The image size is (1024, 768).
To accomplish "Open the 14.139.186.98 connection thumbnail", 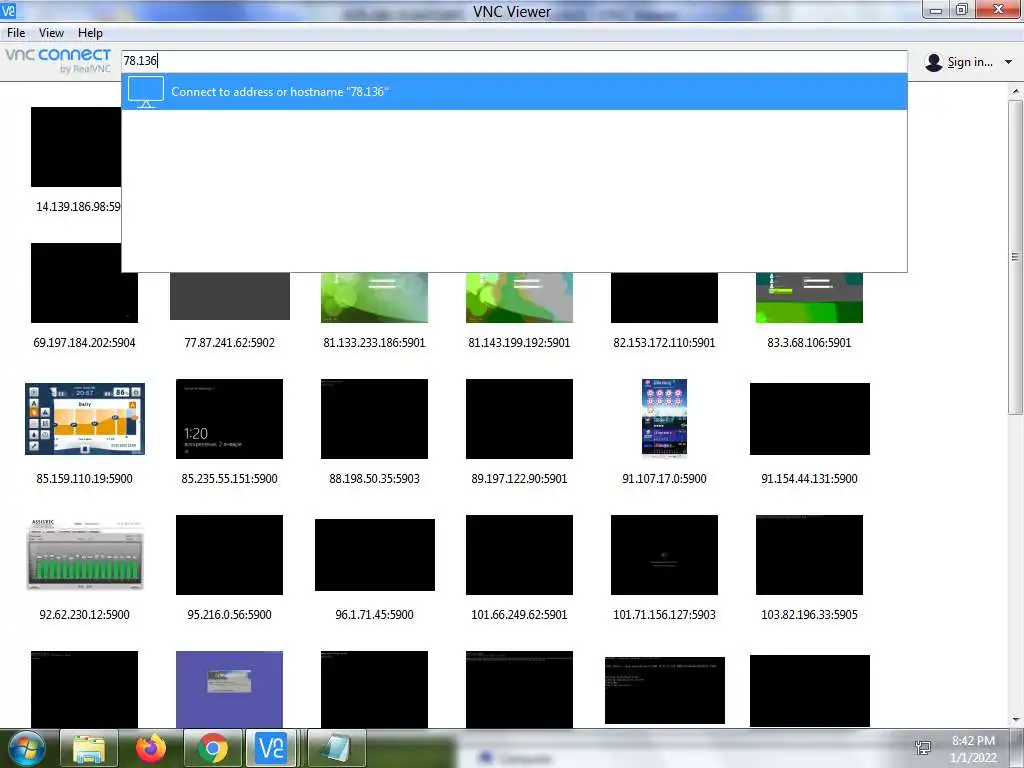I will [76, 147].
